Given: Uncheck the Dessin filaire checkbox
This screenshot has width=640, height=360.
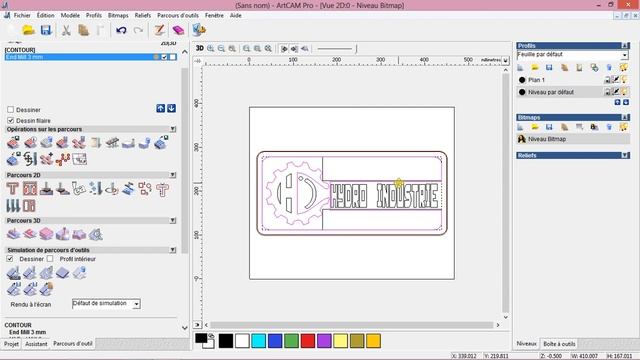Looking at the screenshot, I should pyautogui.click(x=11, y=120).
